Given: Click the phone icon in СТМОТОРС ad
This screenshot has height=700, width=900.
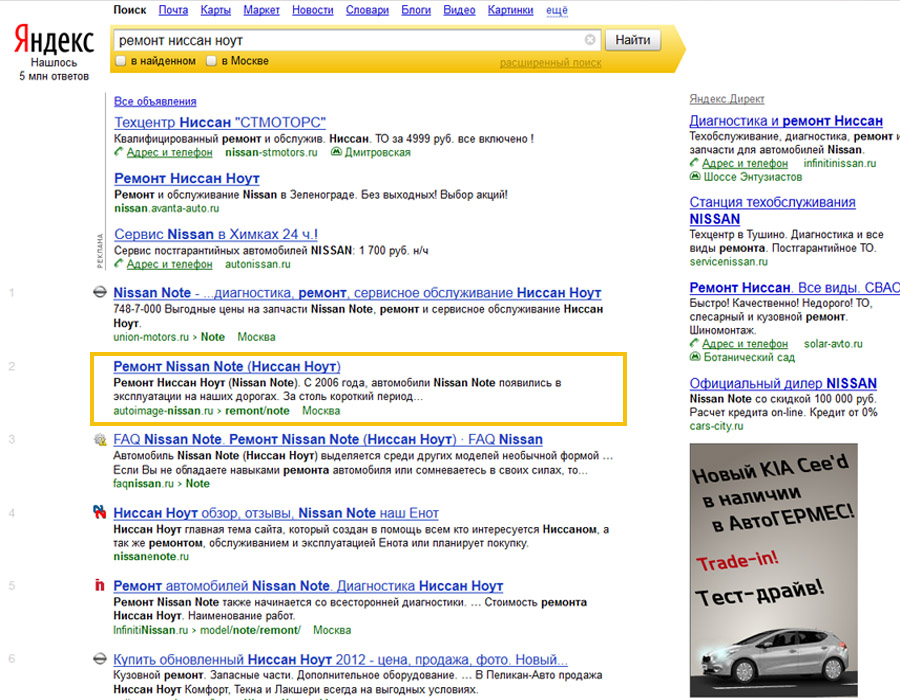Looking at the screenshot, I should pyautogui.click(x=119, y=152).
